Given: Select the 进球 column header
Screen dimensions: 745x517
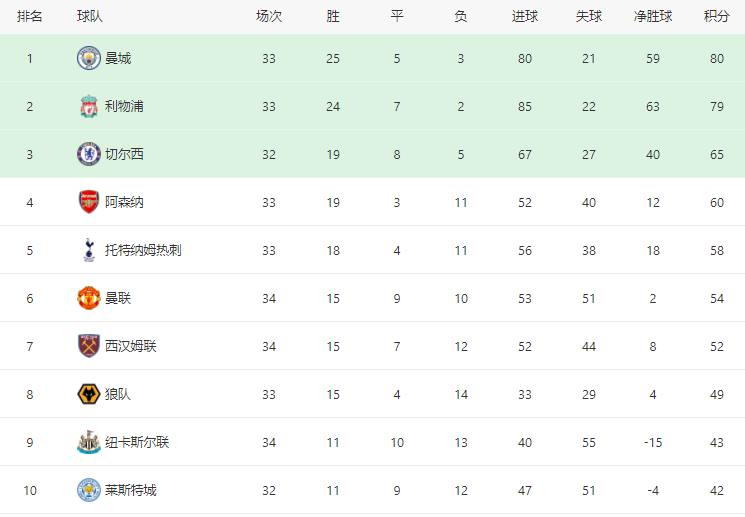Looking at the screenshot, I should pyautogui.click(x=525, y=17).
